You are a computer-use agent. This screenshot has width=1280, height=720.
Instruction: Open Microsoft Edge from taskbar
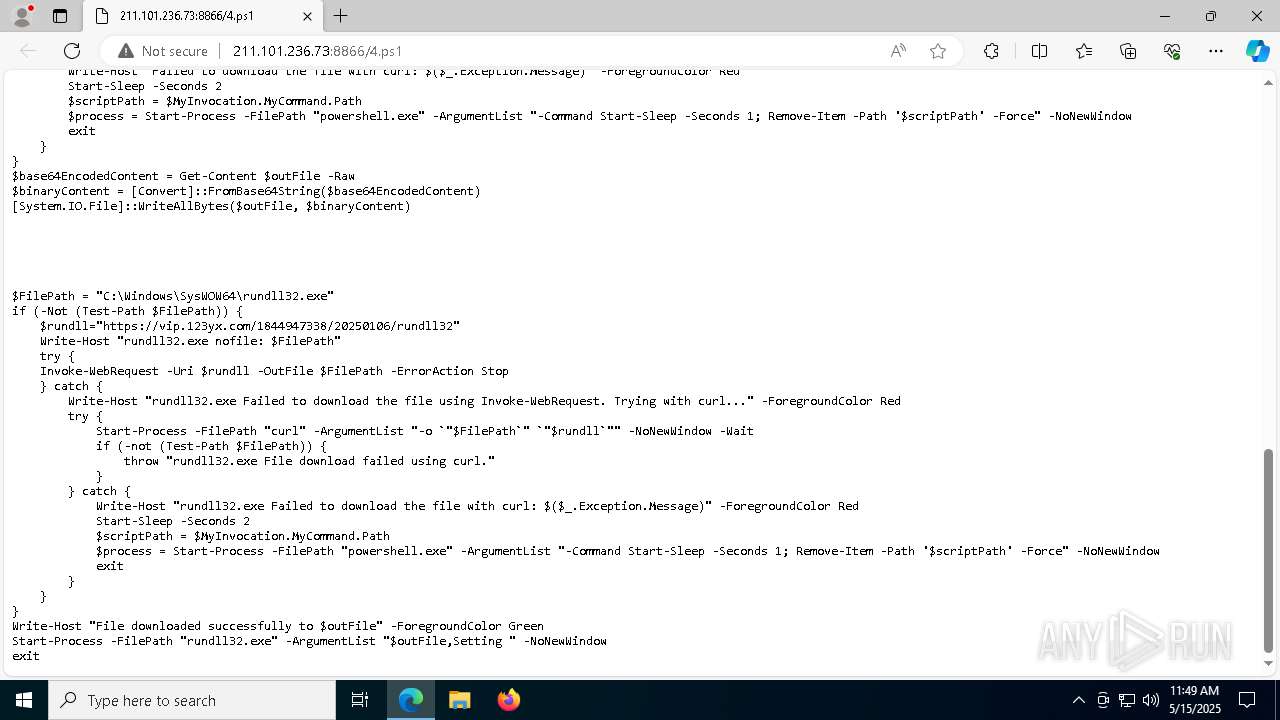(x=411, y=700)
